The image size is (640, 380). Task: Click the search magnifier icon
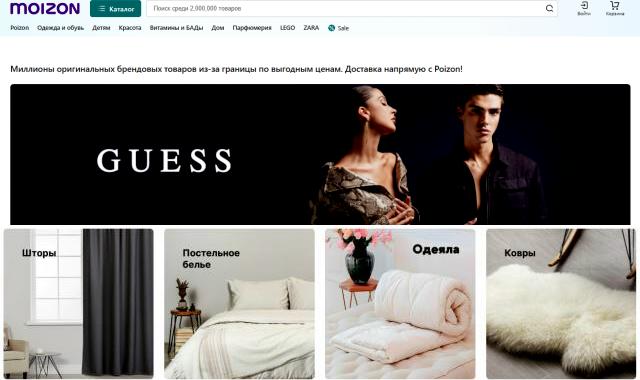pos(549,8)
